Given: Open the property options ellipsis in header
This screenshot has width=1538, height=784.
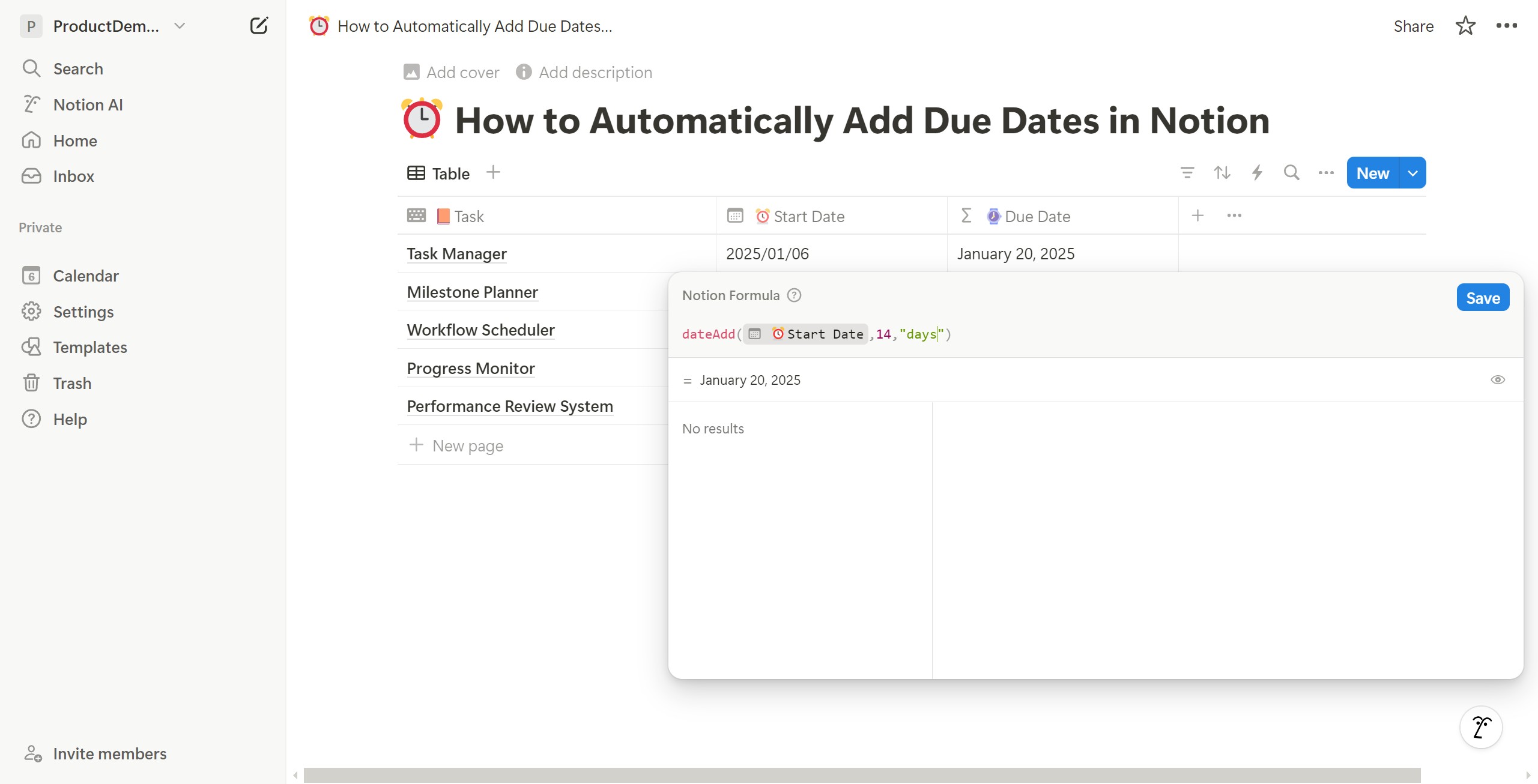Looking at the screenshot, I should point(1234,216).
